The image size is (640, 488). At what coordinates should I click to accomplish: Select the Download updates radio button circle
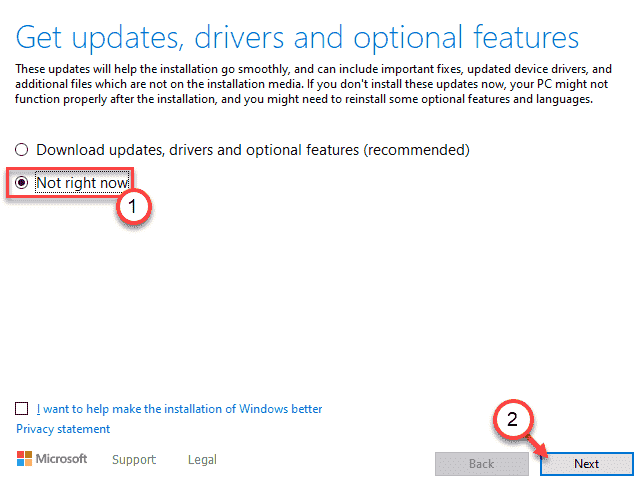click(23, 149)
